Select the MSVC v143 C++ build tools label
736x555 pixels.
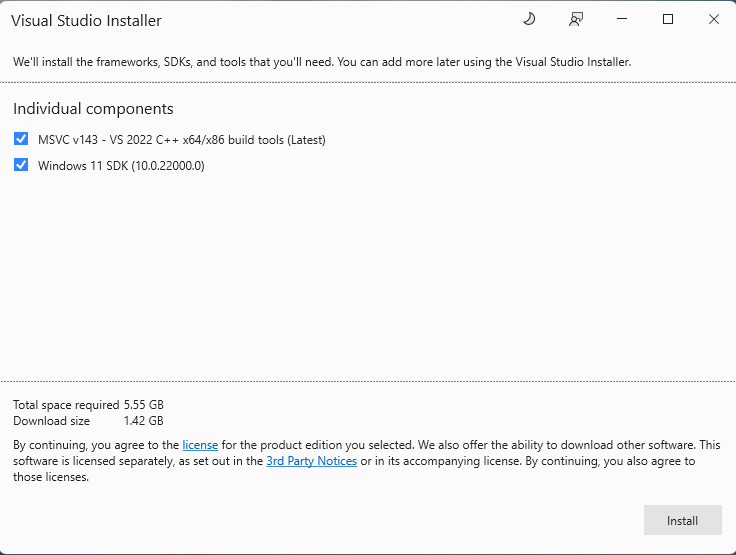(x=182, y=140)
